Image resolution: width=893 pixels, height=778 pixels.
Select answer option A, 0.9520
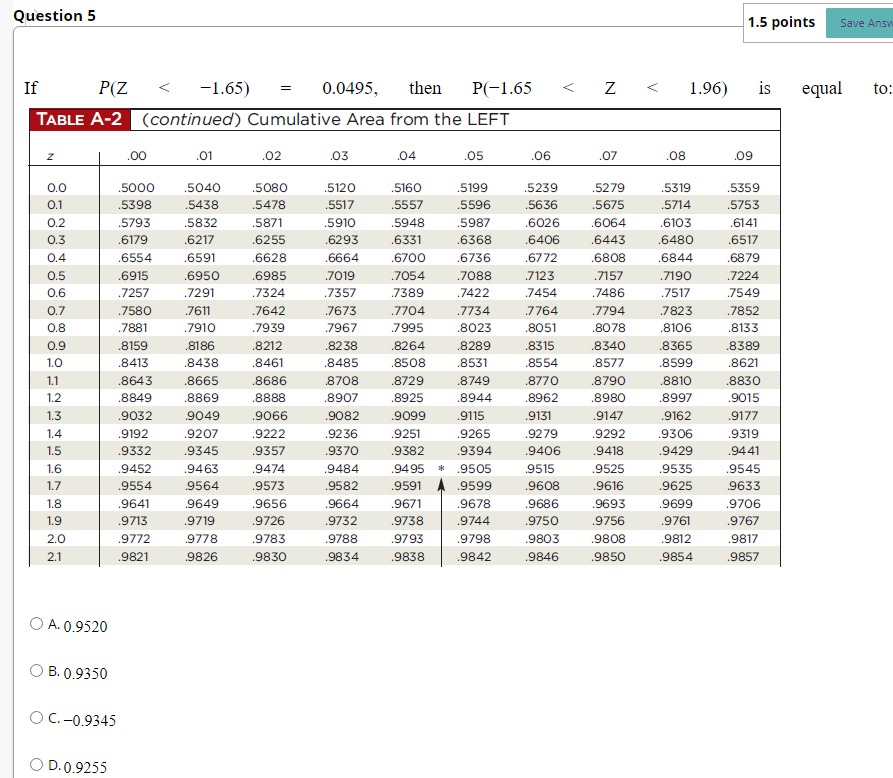tap(36, 625)
